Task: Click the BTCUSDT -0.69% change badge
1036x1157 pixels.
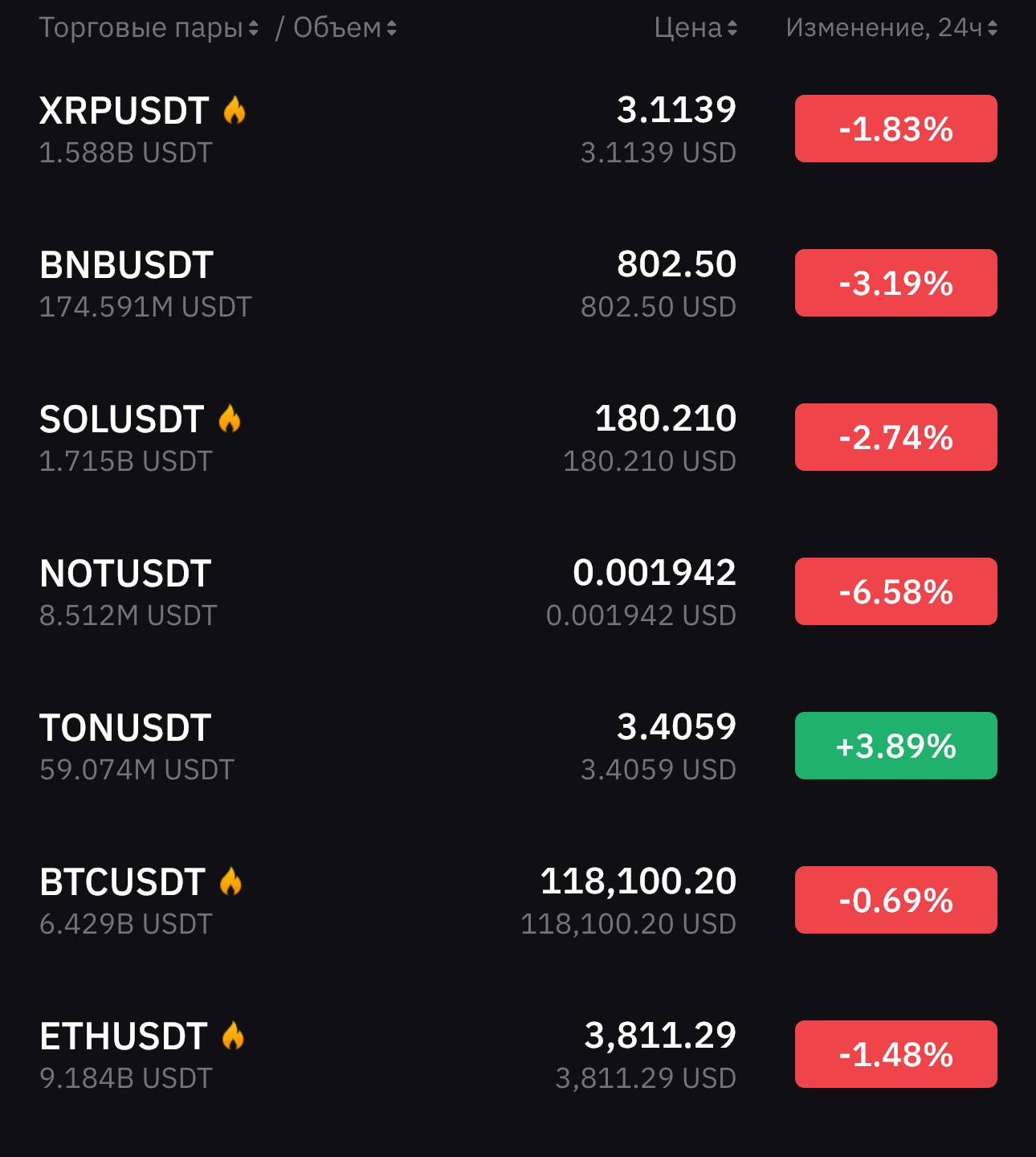Action: [x=896, y=900]
